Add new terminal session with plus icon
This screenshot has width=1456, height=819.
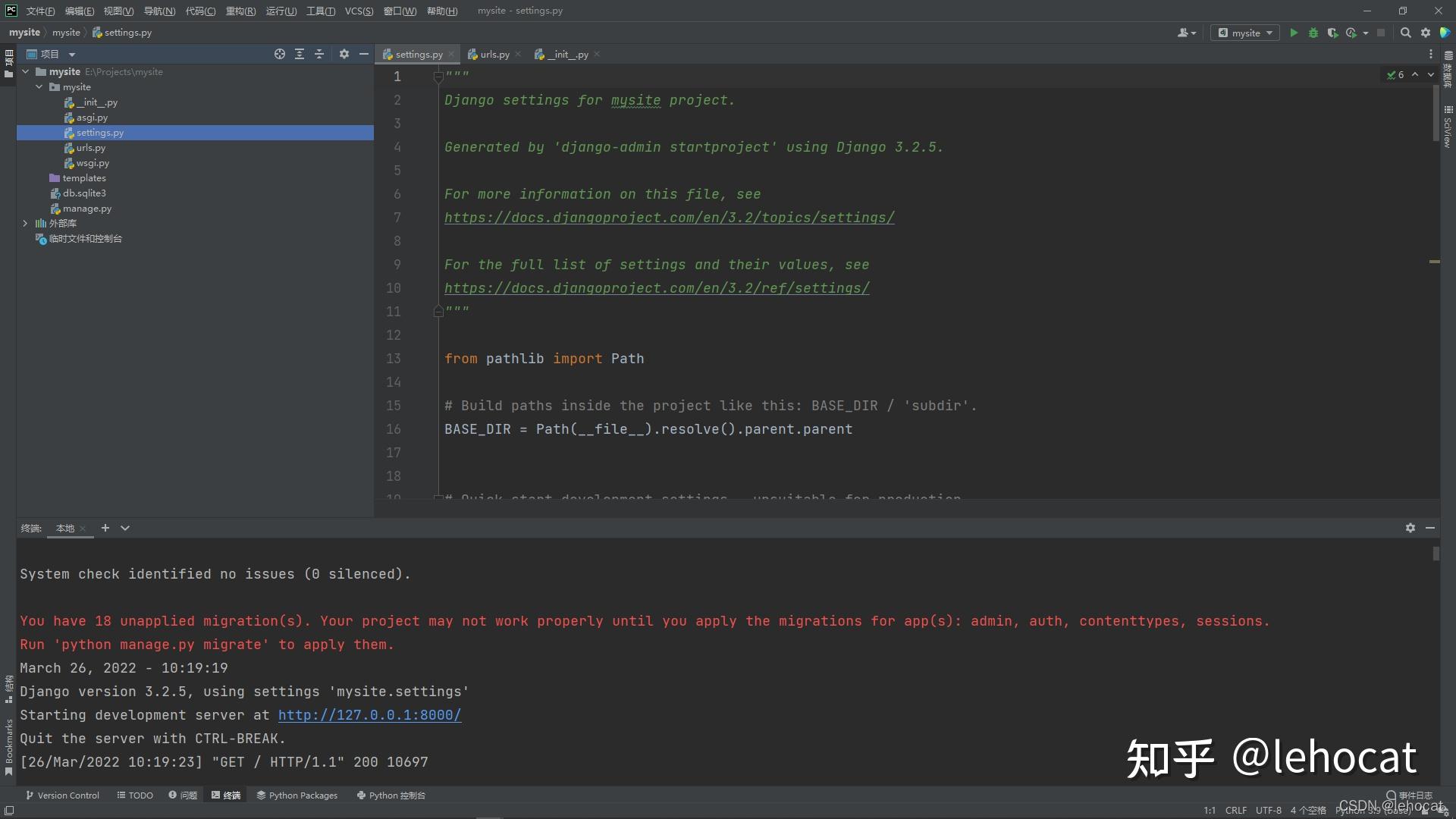coord(105,528)
